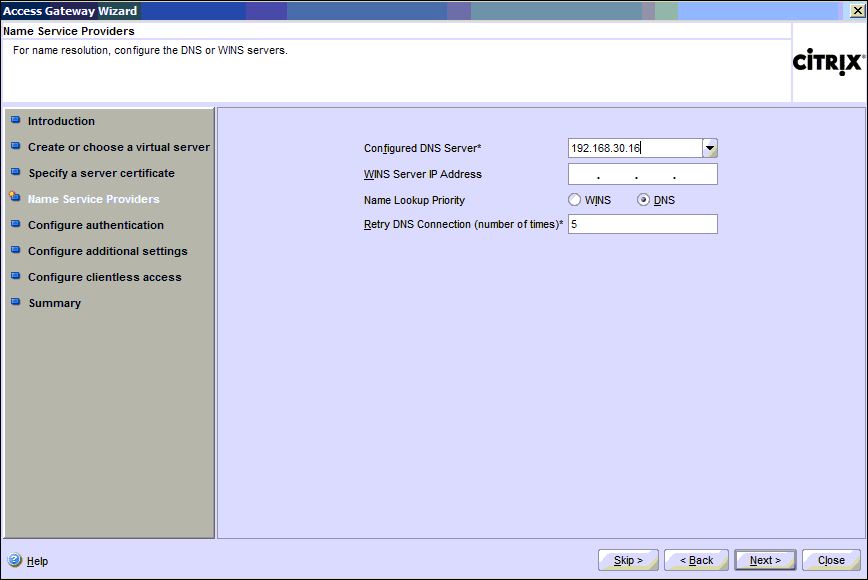
Task: Click the Help question mark icon
Action: [x=15, y=561]
